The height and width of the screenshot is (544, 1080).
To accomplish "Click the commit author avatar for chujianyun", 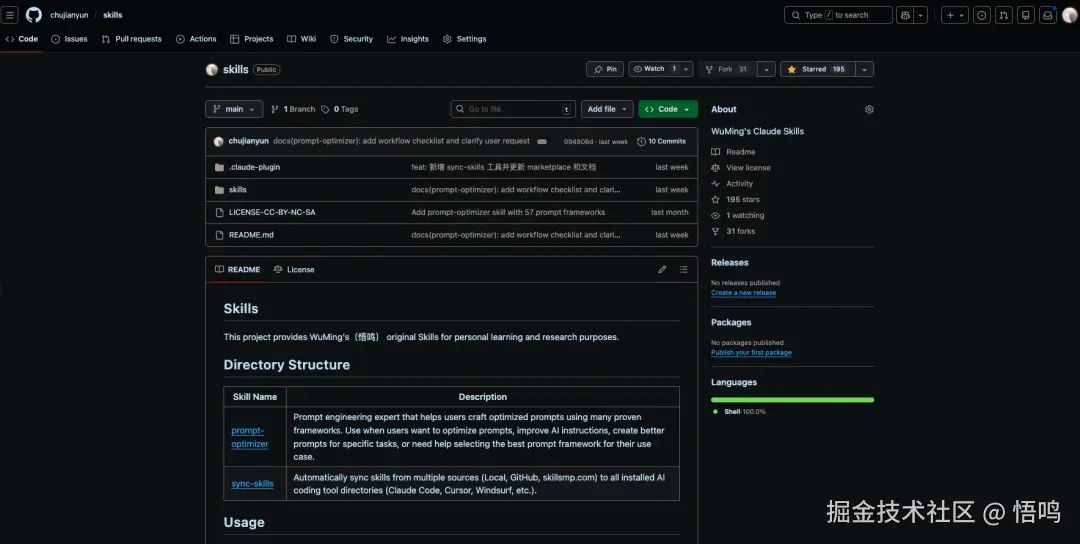I will pos(218,141).
